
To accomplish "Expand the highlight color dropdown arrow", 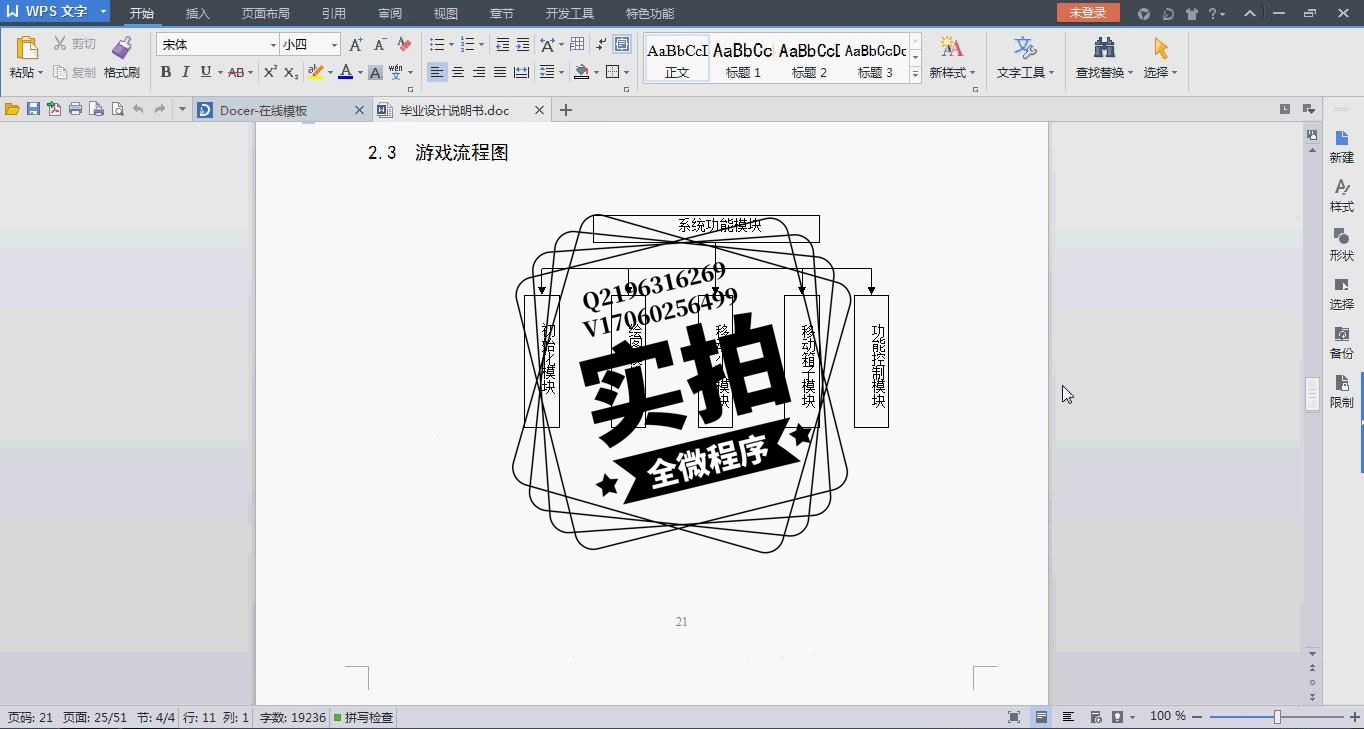I will tap(330, 72).
